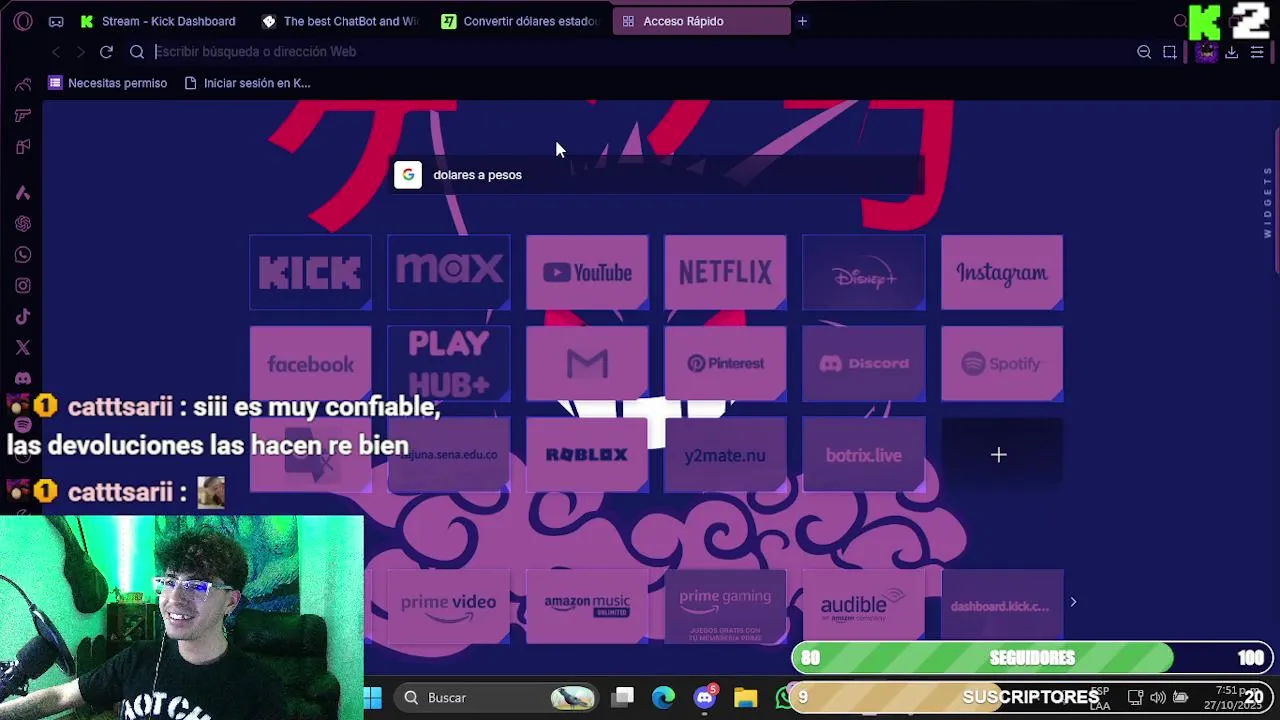Open the Facebook speed dial tile
This screenshot has width=1280, height=720.
[310, 364]
